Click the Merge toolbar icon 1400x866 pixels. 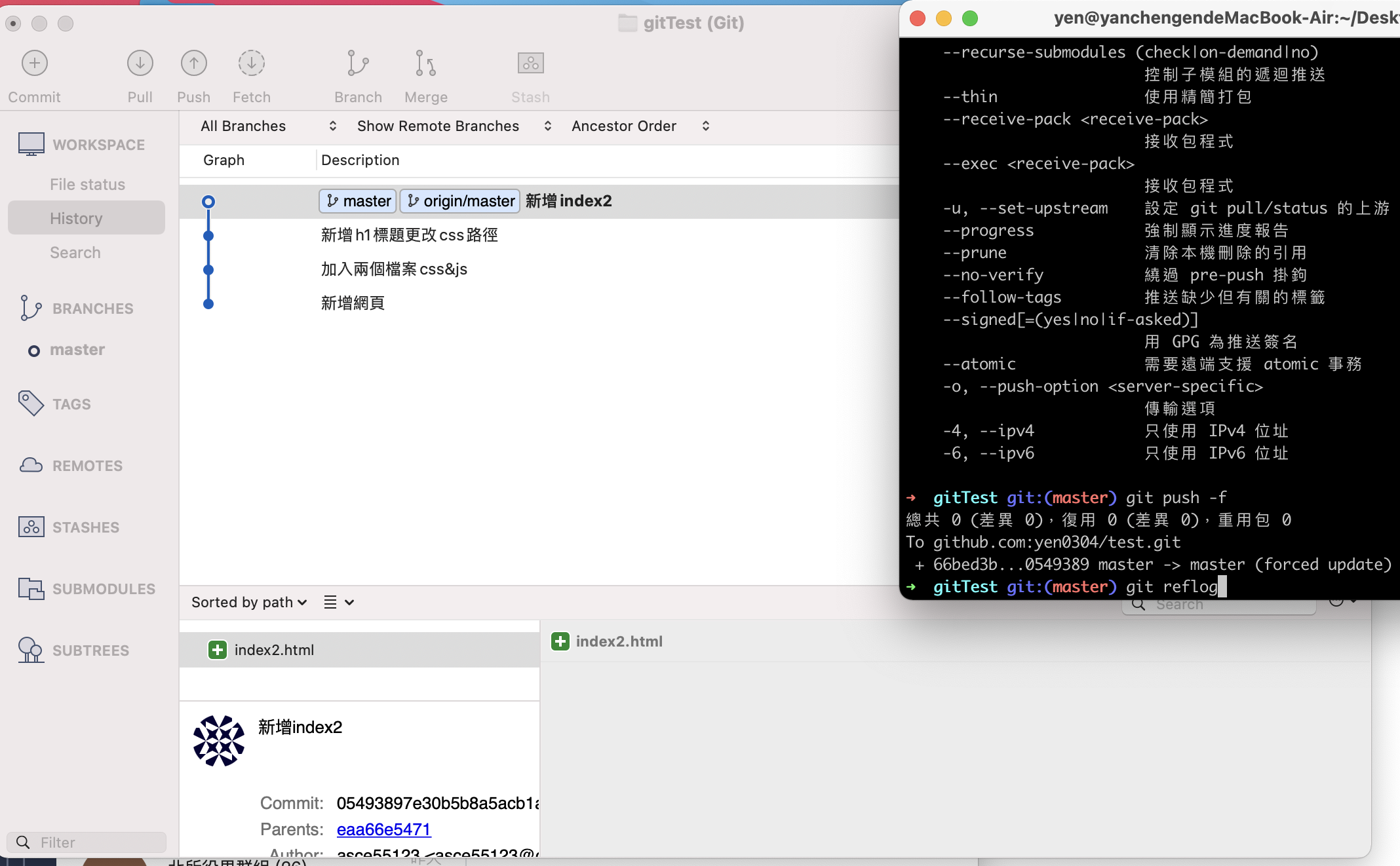425,64
